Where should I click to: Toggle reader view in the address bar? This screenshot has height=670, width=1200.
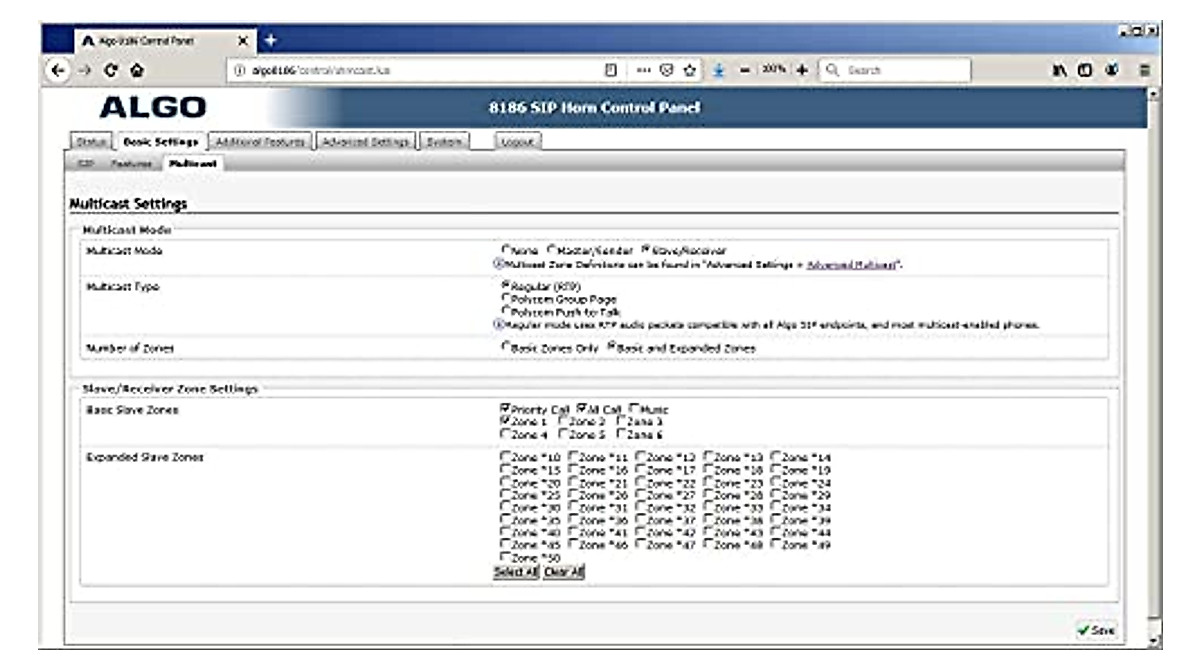[x=610, y=70]
